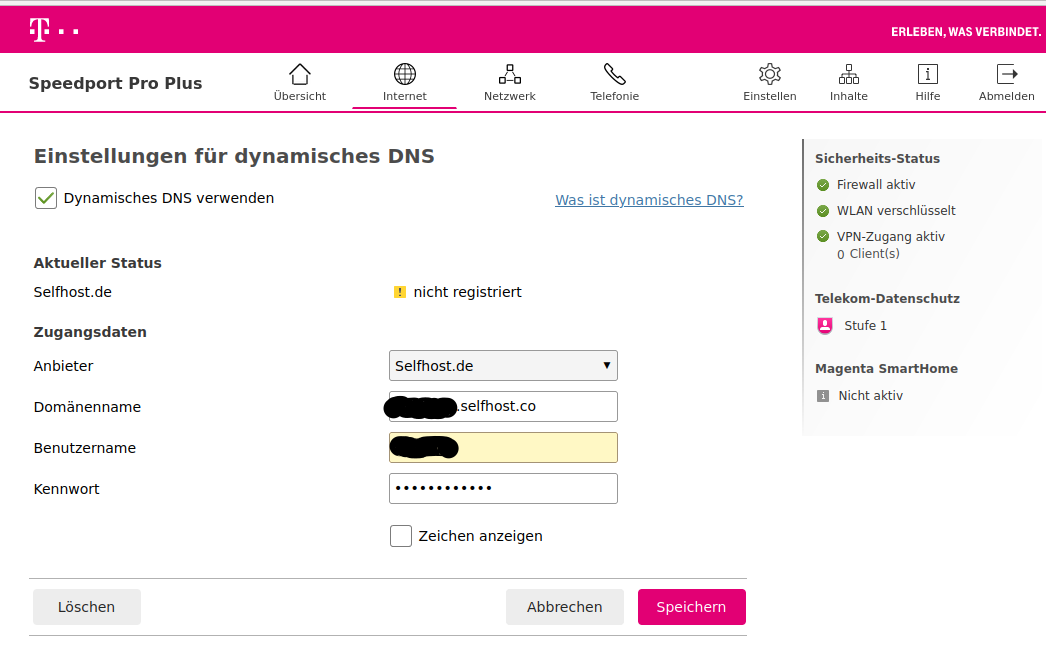Click the 'VPN-Zugang aktiv' status text
The image size is (1046, 663).
coord(891,237)
